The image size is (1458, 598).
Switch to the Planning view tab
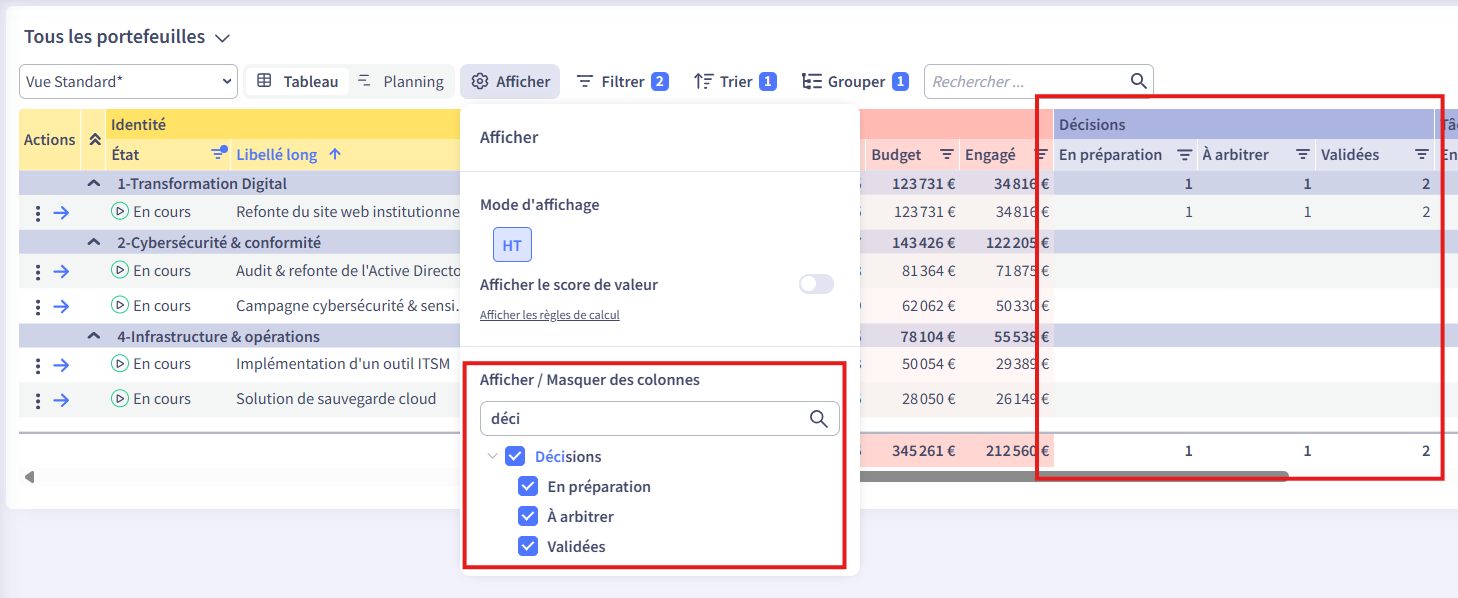(401, 82)
